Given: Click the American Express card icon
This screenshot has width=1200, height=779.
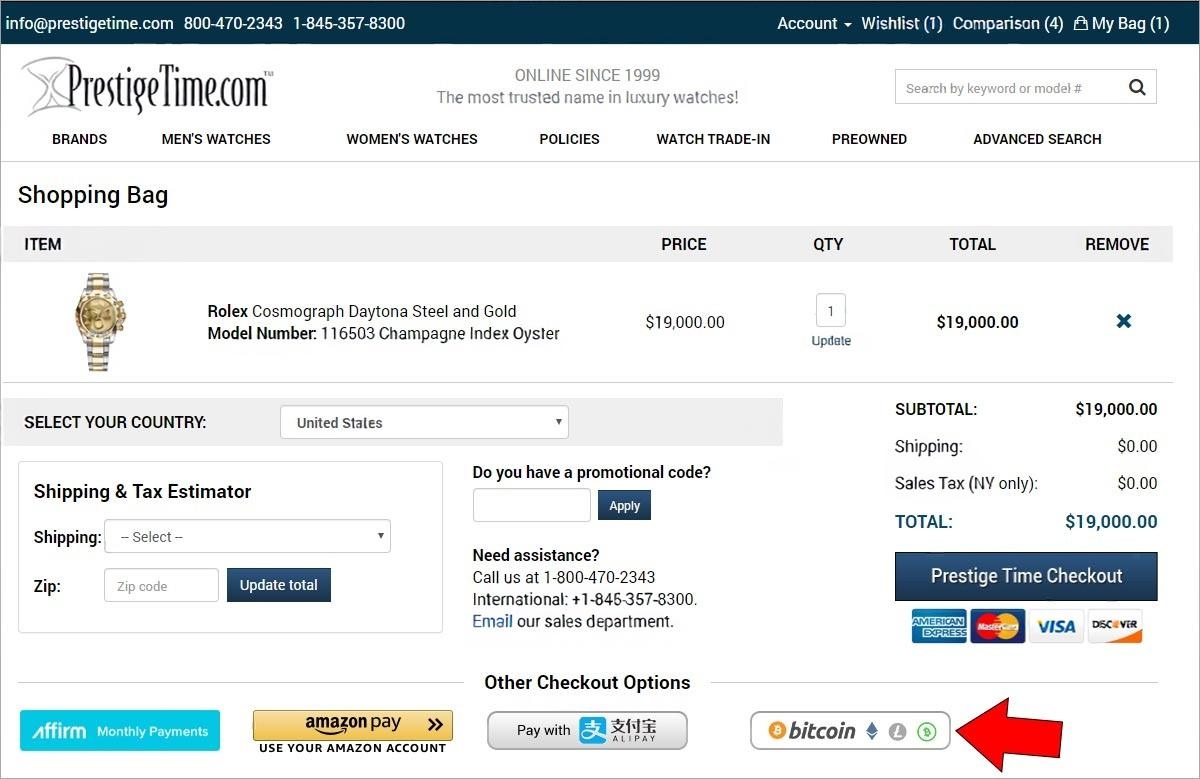Looking at the screenshot, I should [939, 626].
